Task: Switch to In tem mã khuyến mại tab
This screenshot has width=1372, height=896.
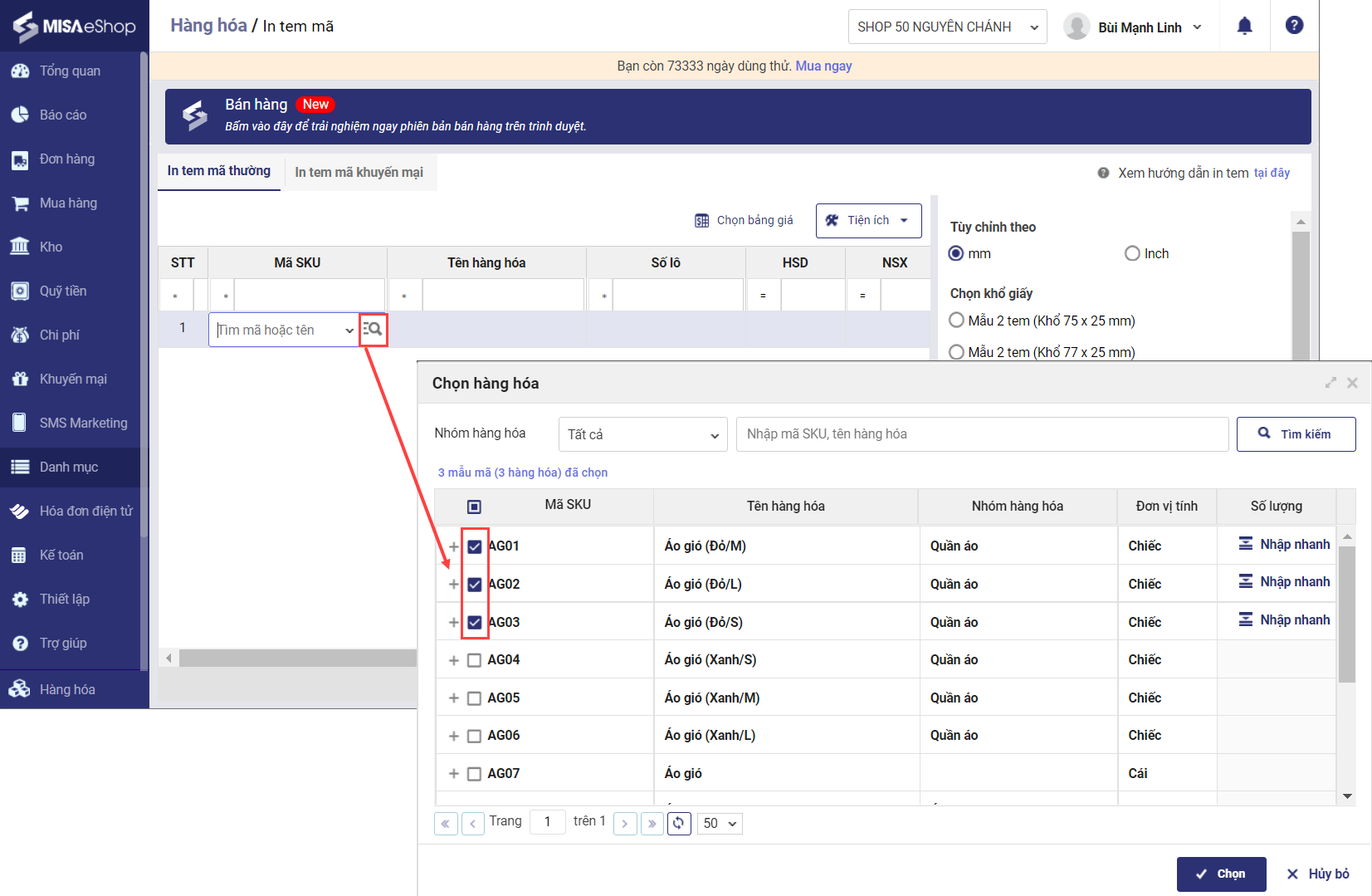Action: (x=359, y=172)
